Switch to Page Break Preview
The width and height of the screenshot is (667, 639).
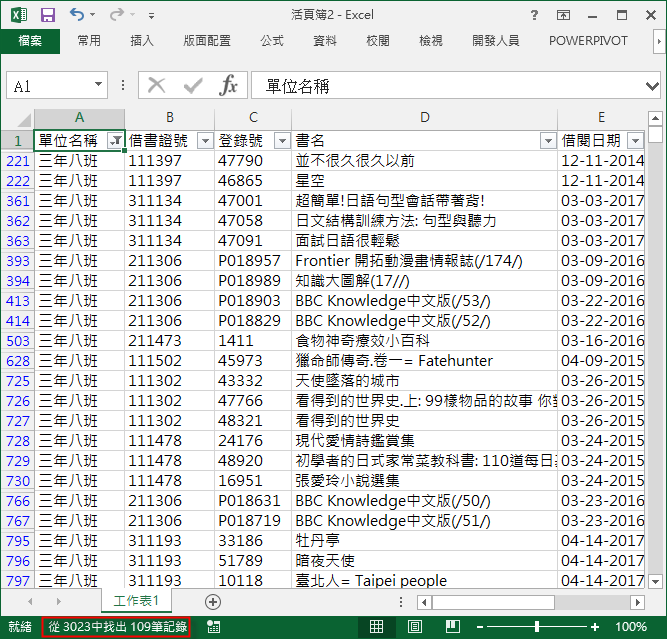point(453,627)
